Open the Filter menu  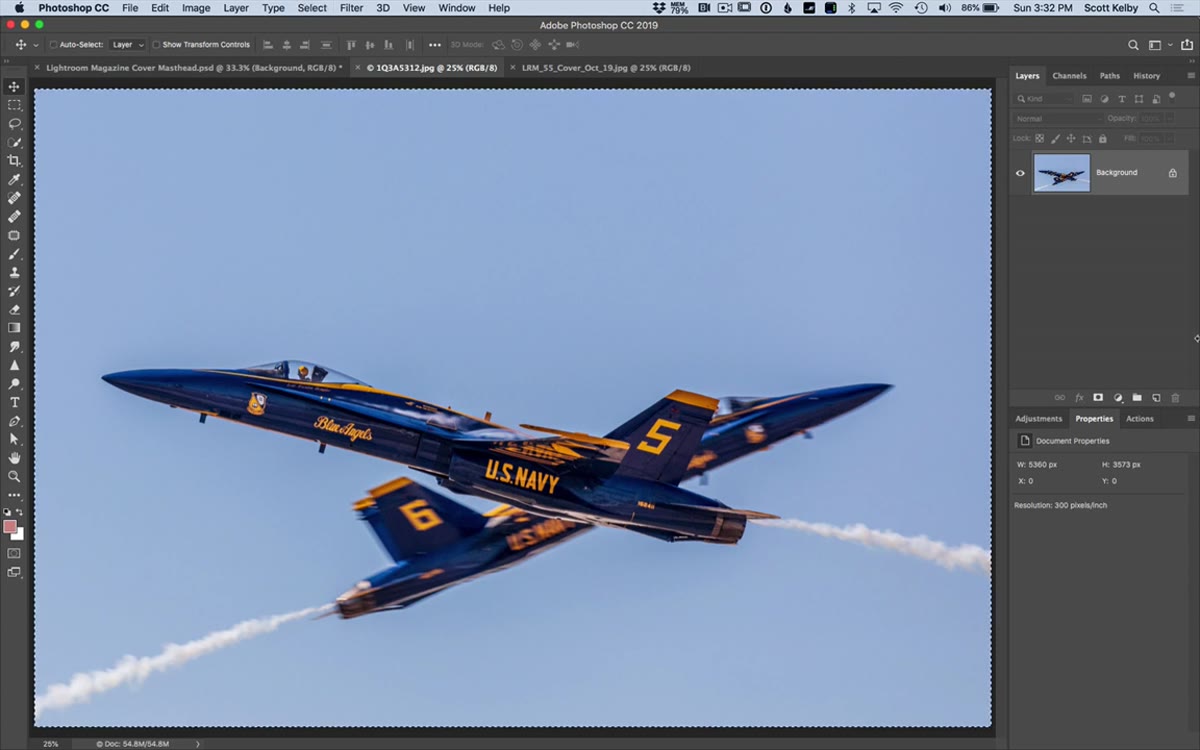coord(351,8)
